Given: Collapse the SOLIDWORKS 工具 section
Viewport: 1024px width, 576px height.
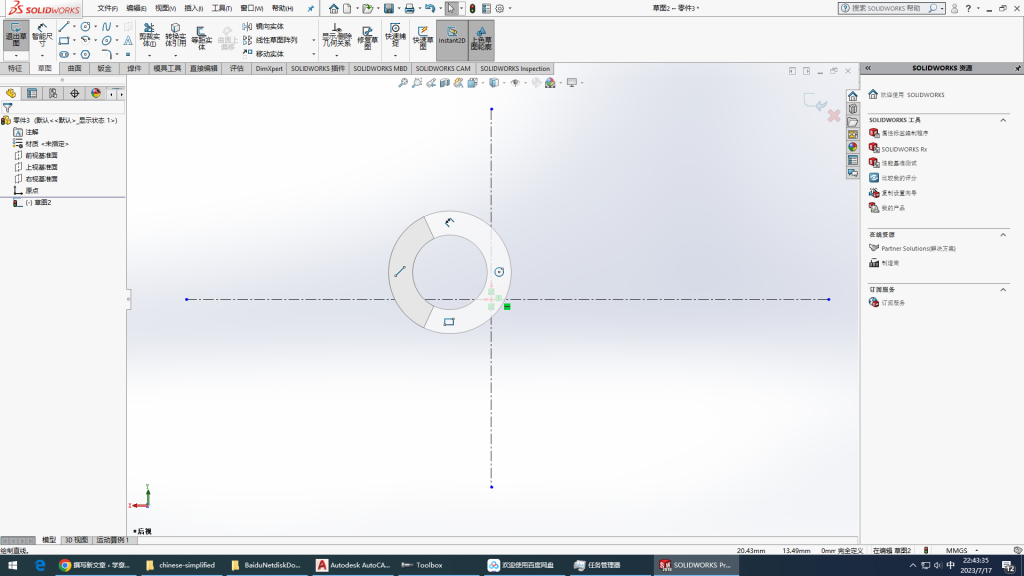Looking at the screenshot, I should pos(1005,119).
